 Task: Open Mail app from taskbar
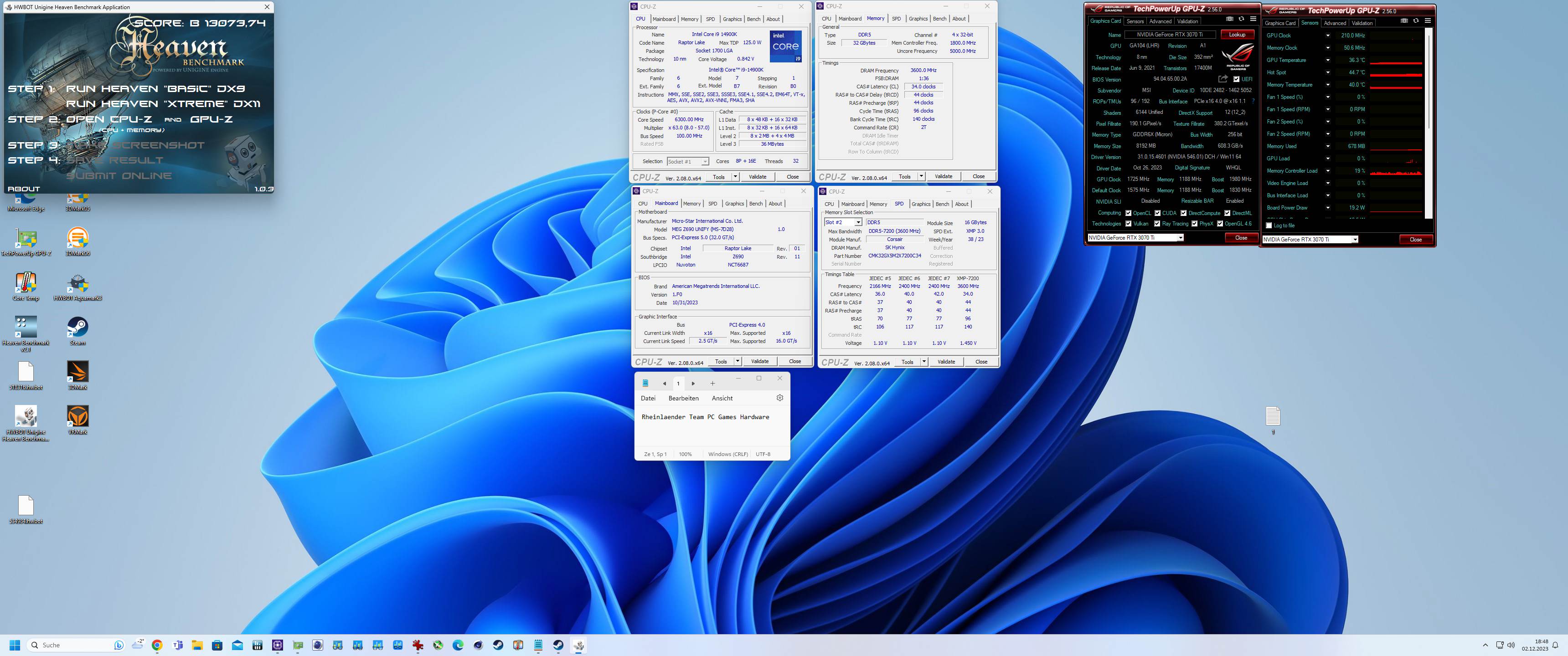pyautogui.click(x=237, y=645)
